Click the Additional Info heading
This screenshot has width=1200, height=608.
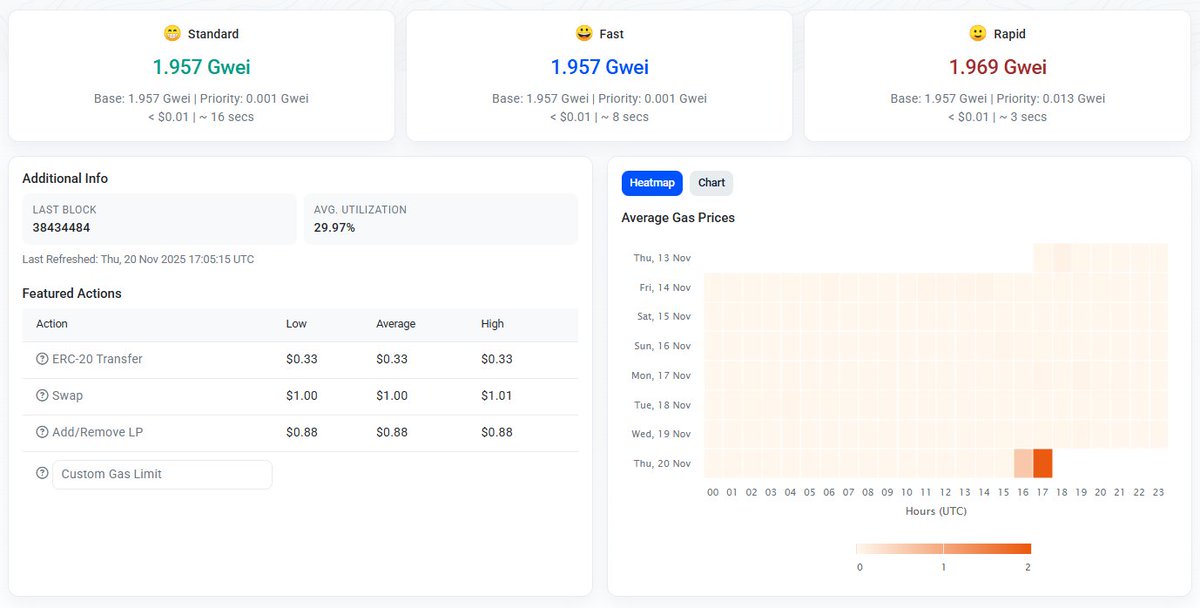(x=65, y=179)
